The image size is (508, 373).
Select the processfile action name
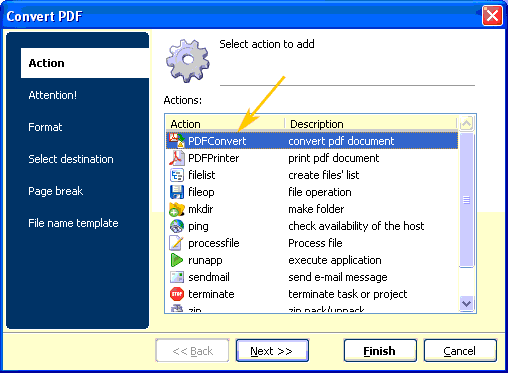214,243
